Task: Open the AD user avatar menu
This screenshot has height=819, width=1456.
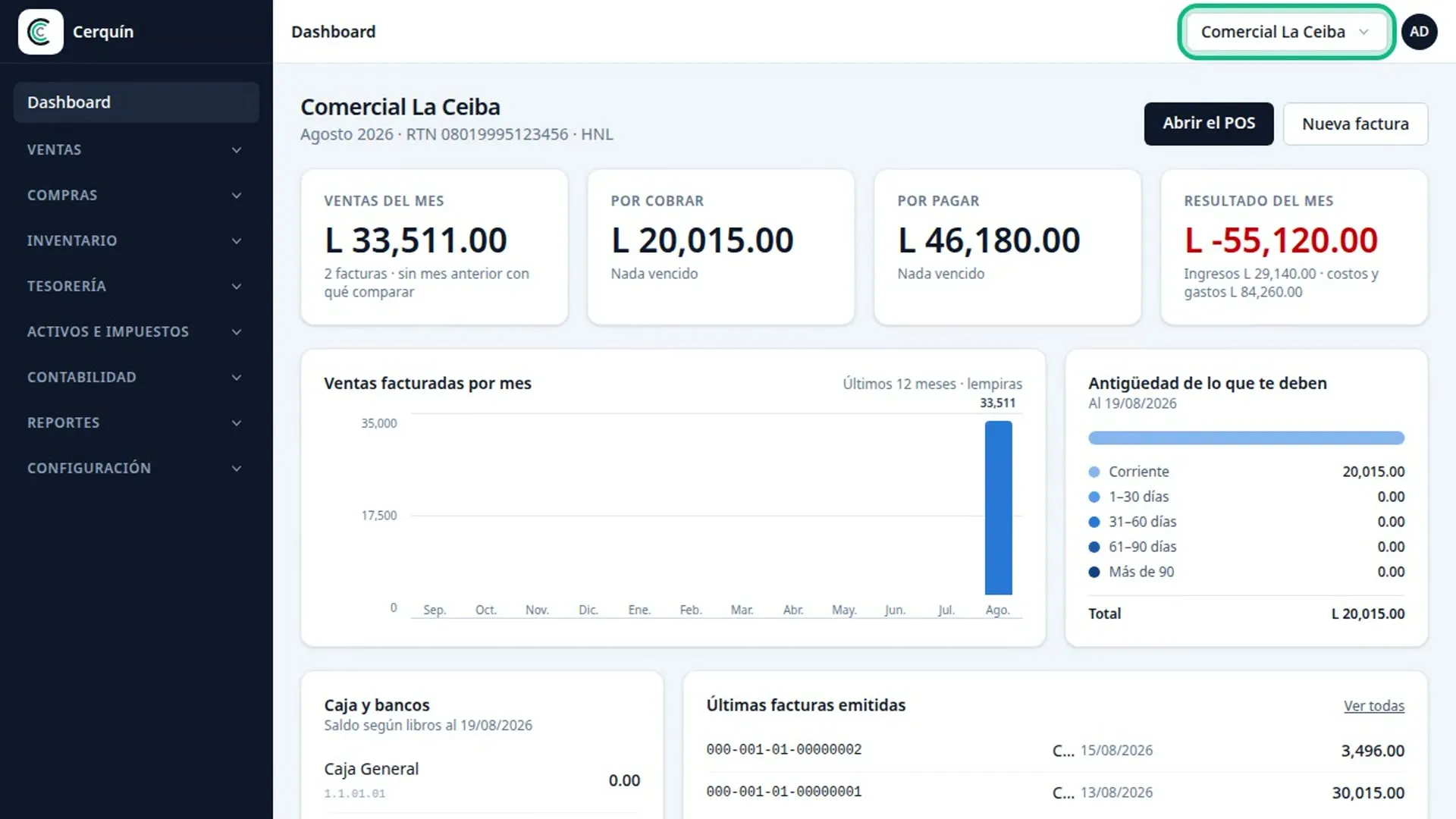Action: pyautogui.click(x=1419, y=32)
